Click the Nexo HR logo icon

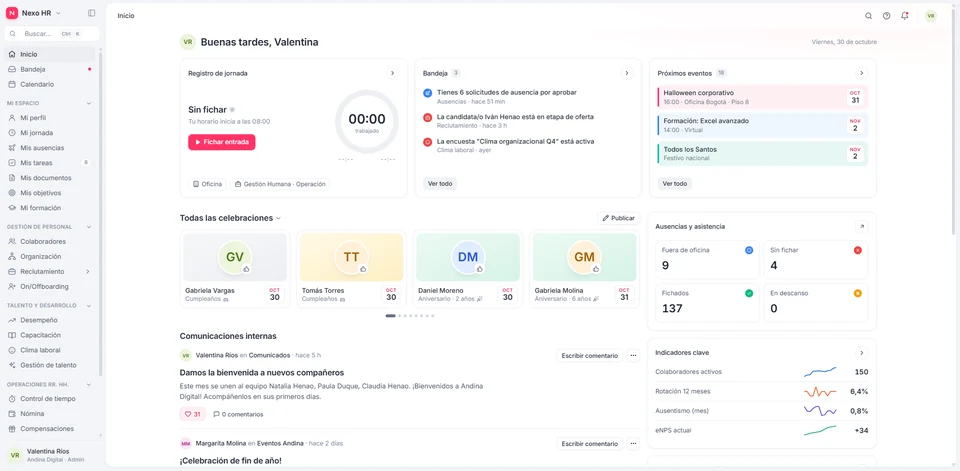click(12, 13)
